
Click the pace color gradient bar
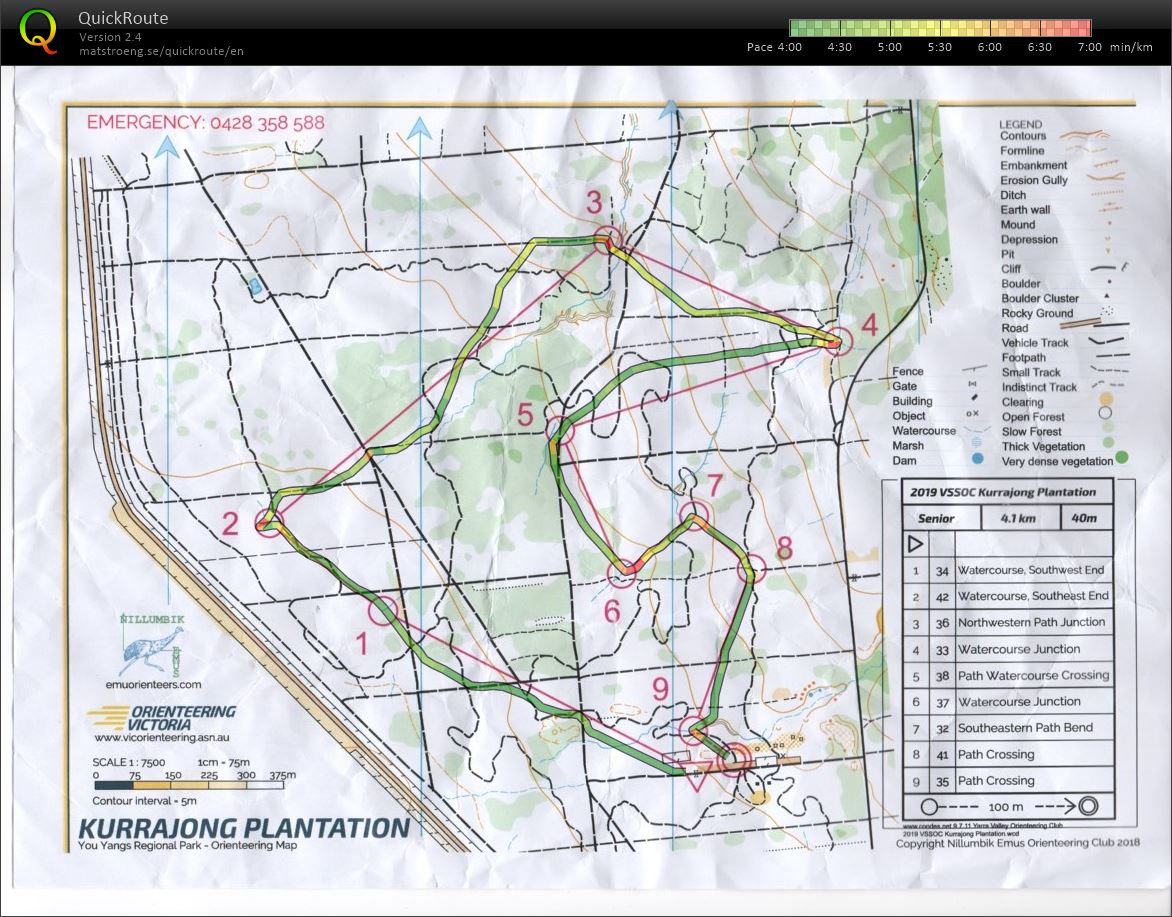point(939,28)
